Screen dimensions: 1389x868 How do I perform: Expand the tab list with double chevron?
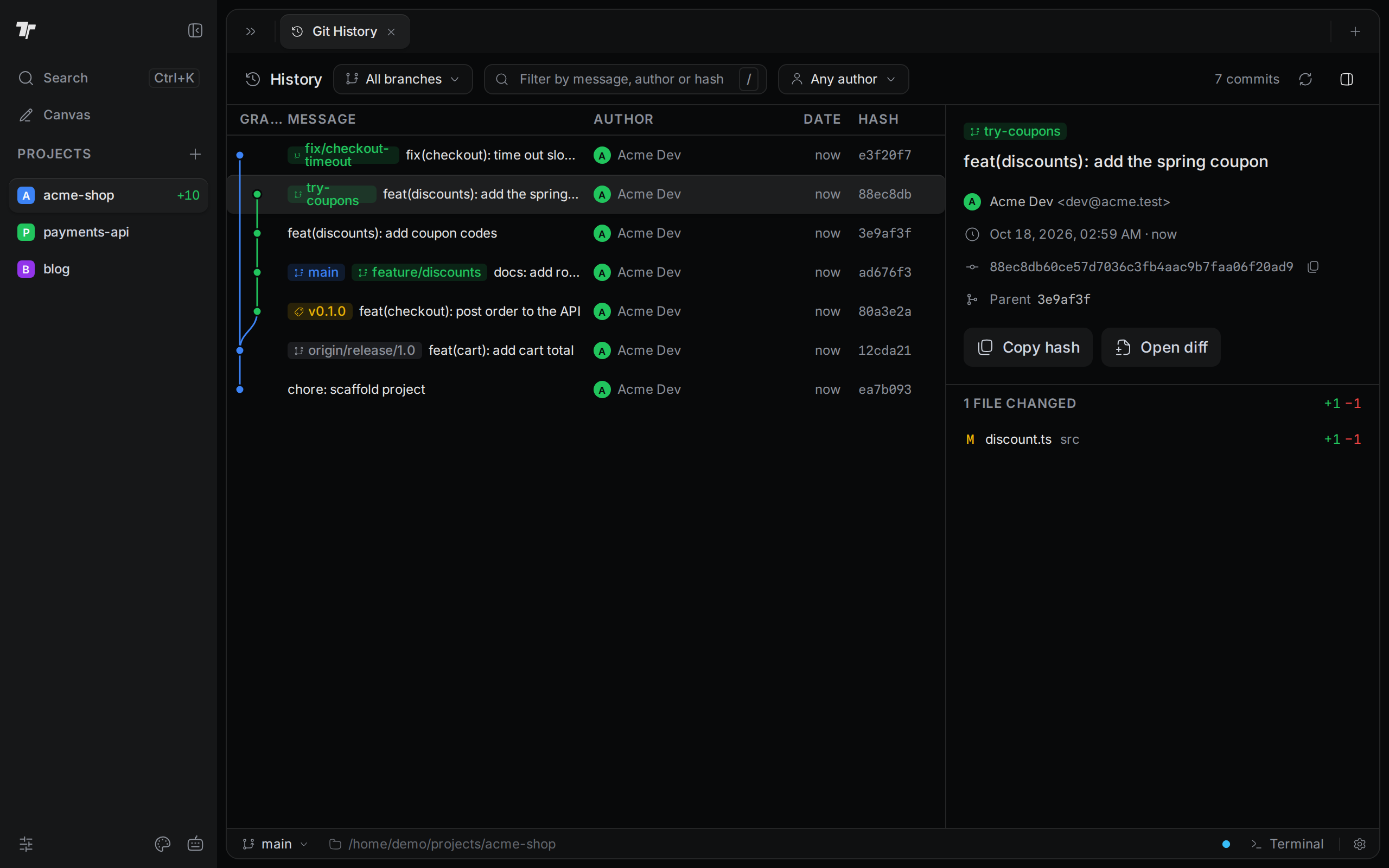click(x=250, y=31)
